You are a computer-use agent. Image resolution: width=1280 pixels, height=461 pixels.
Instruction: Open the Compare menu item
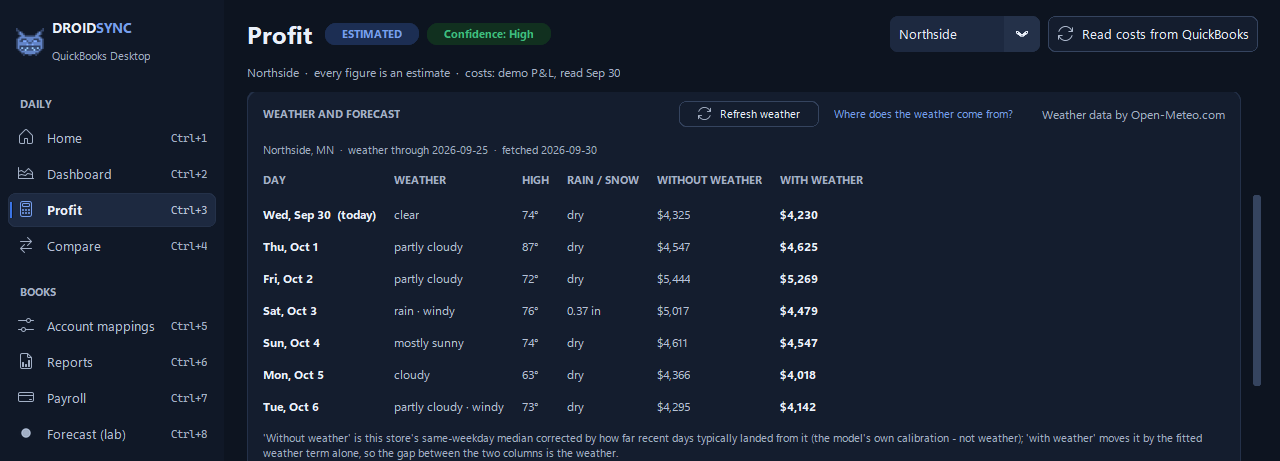112,246
